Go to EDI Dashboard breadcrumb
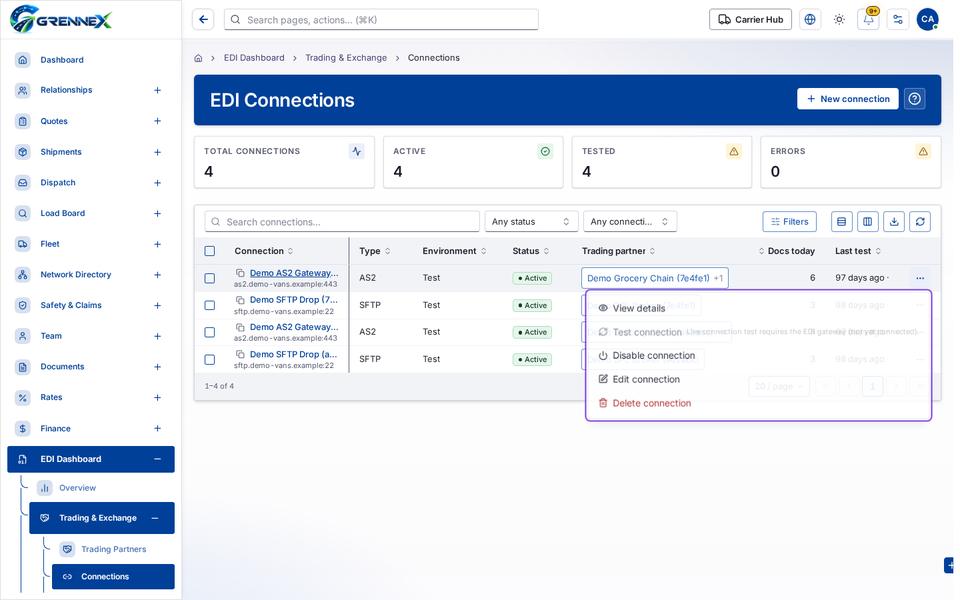This screenshot has height=600, width=960. (x=254, y=58)
